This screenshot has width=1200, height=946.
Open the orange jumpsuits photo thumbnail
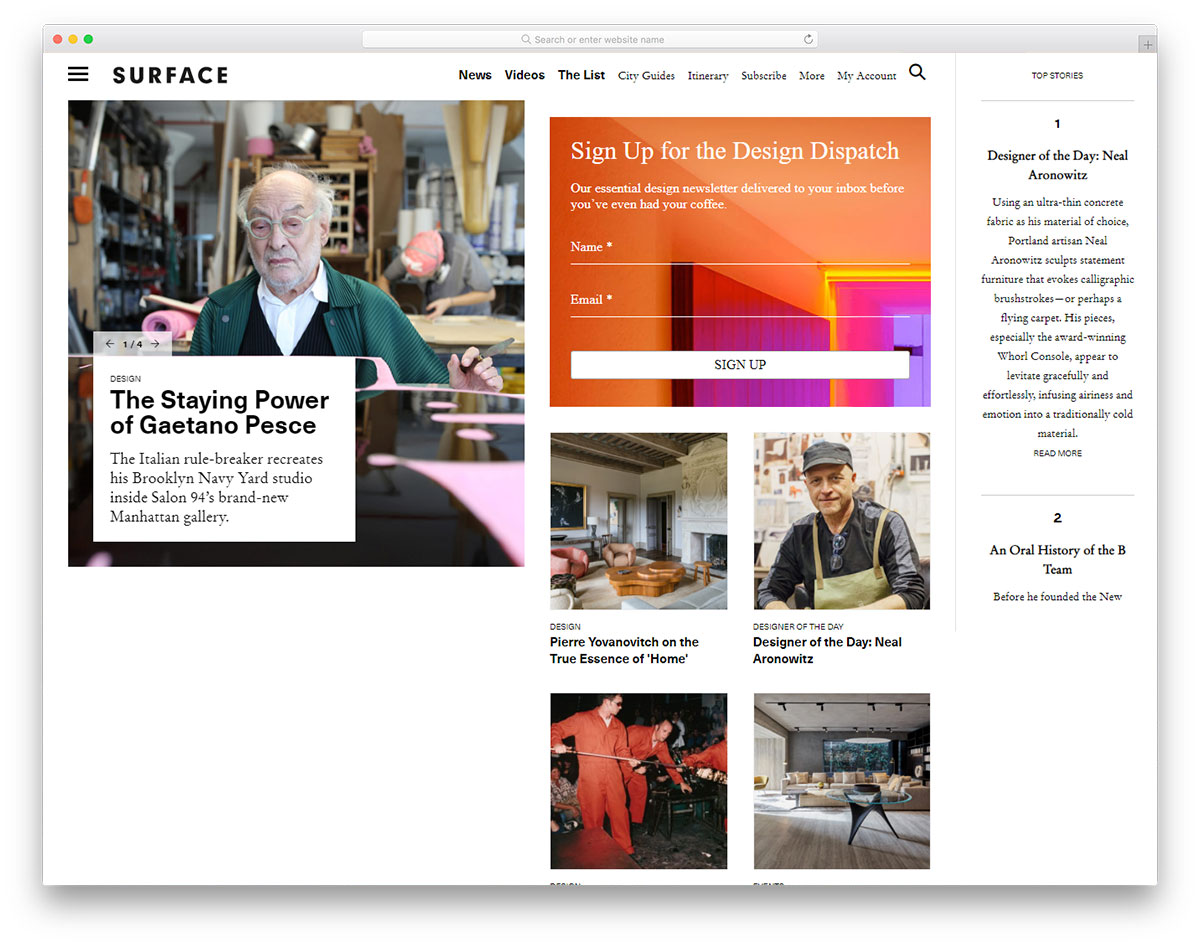point(639,781)
